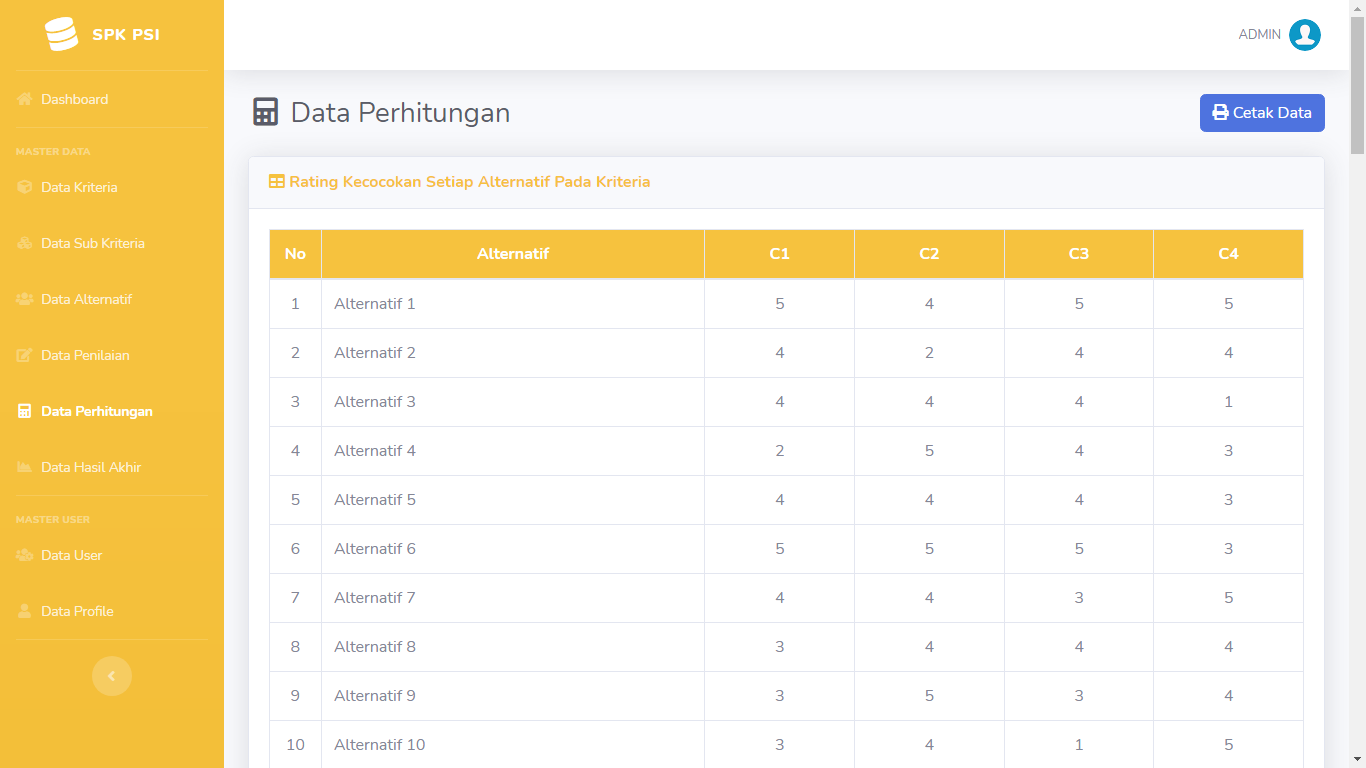Select the Alternatif 1 cell

click(513, 304)
